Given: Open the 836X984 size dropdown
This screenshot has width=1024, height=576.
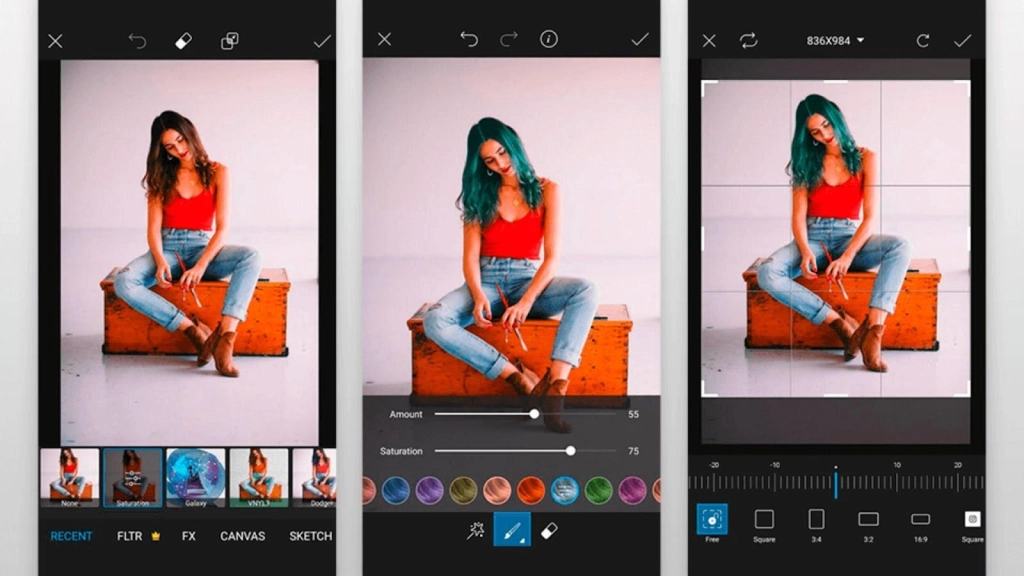Looking at the screenshot, I should pyautogui.click(x=835, y=40).
